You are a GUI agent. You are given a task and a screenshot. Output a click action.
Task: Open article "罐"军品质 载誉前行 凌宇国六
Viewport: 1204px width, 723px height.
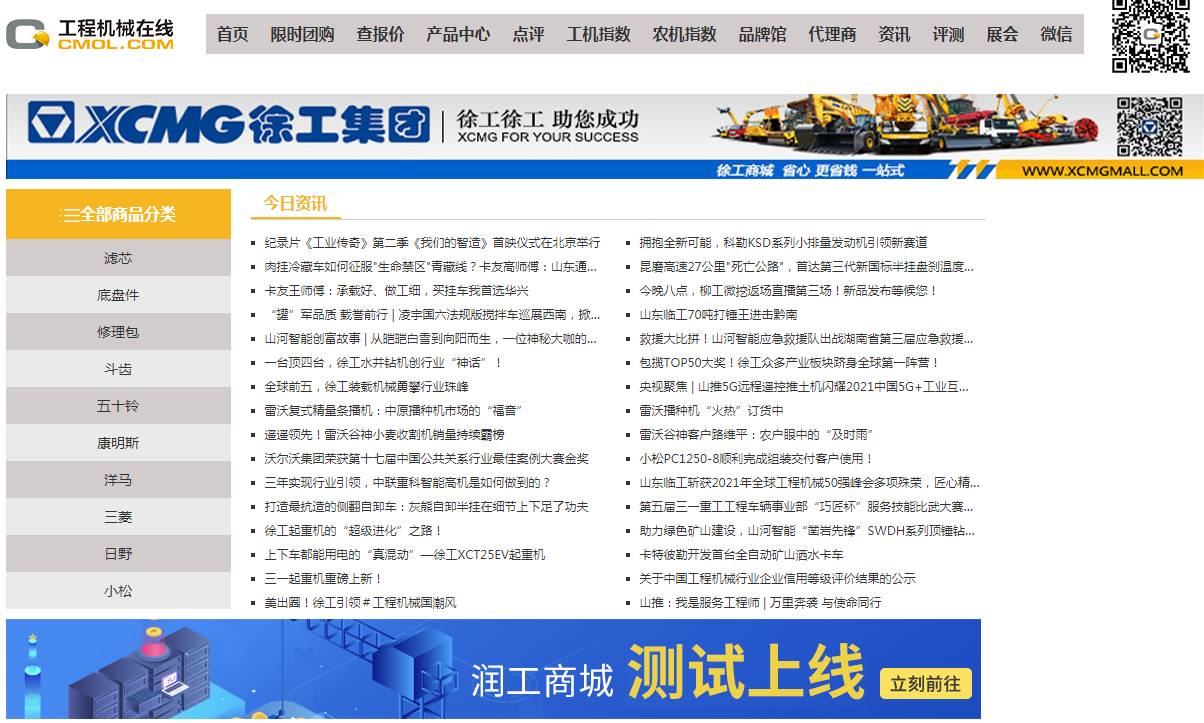coord(433,315)
